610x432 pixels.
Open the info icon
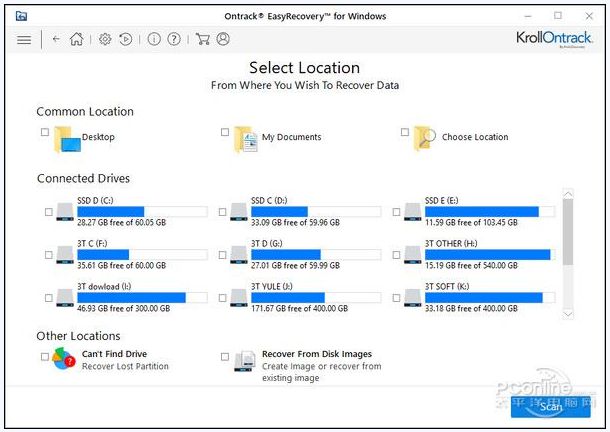pyautogui.click(x=154, y=39)
